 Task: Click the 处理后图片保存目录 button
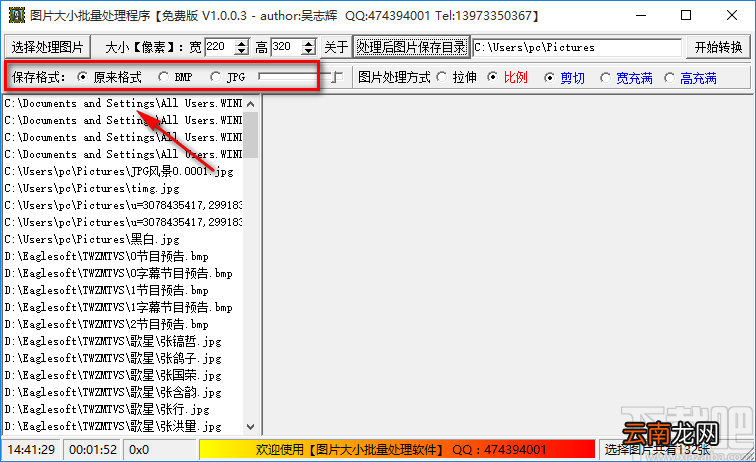pos(412,47)
